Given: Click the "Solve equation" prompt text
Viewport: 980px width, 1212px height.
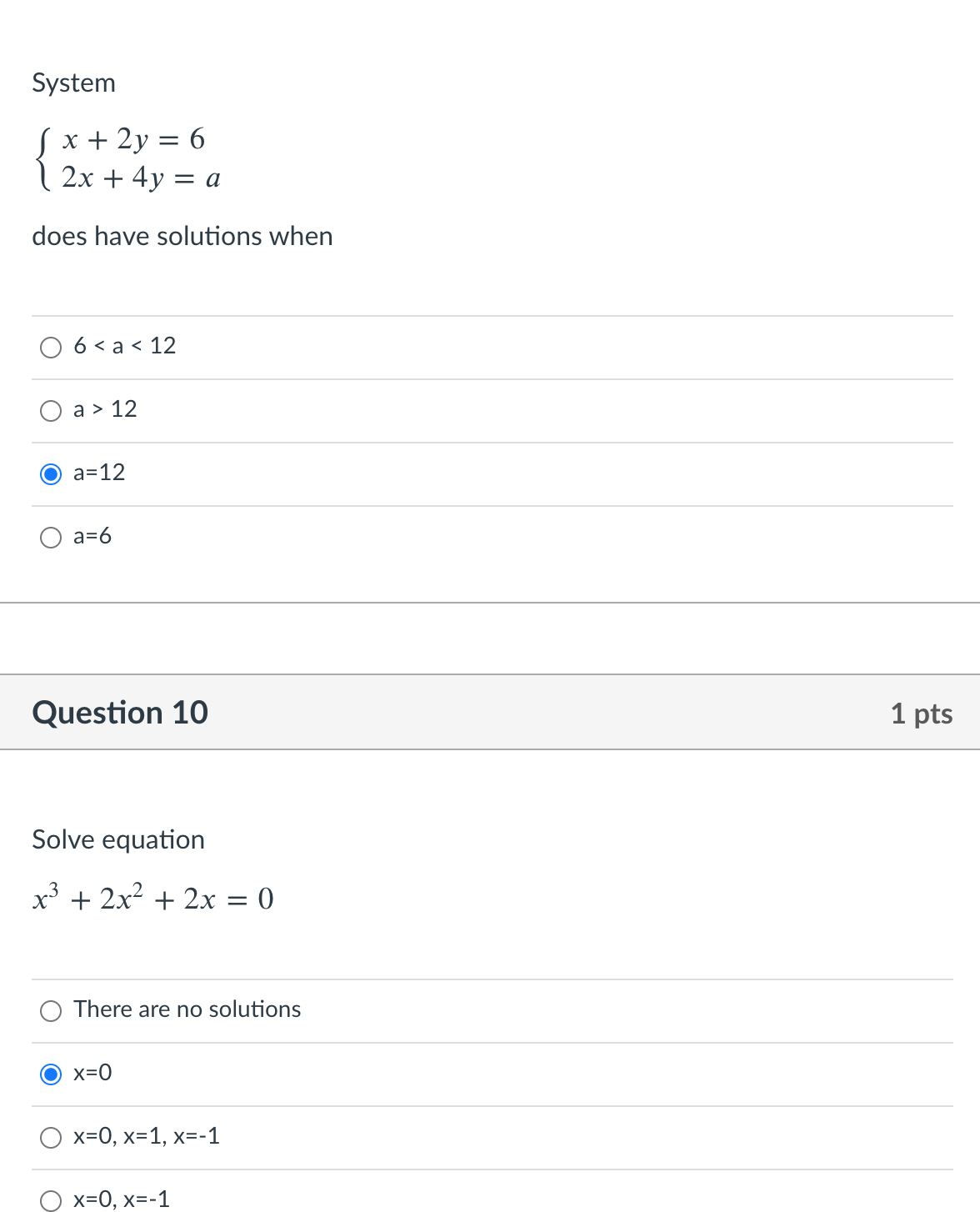Looking at the screenshot, I should pyautogui.click(x=117, y=840).
